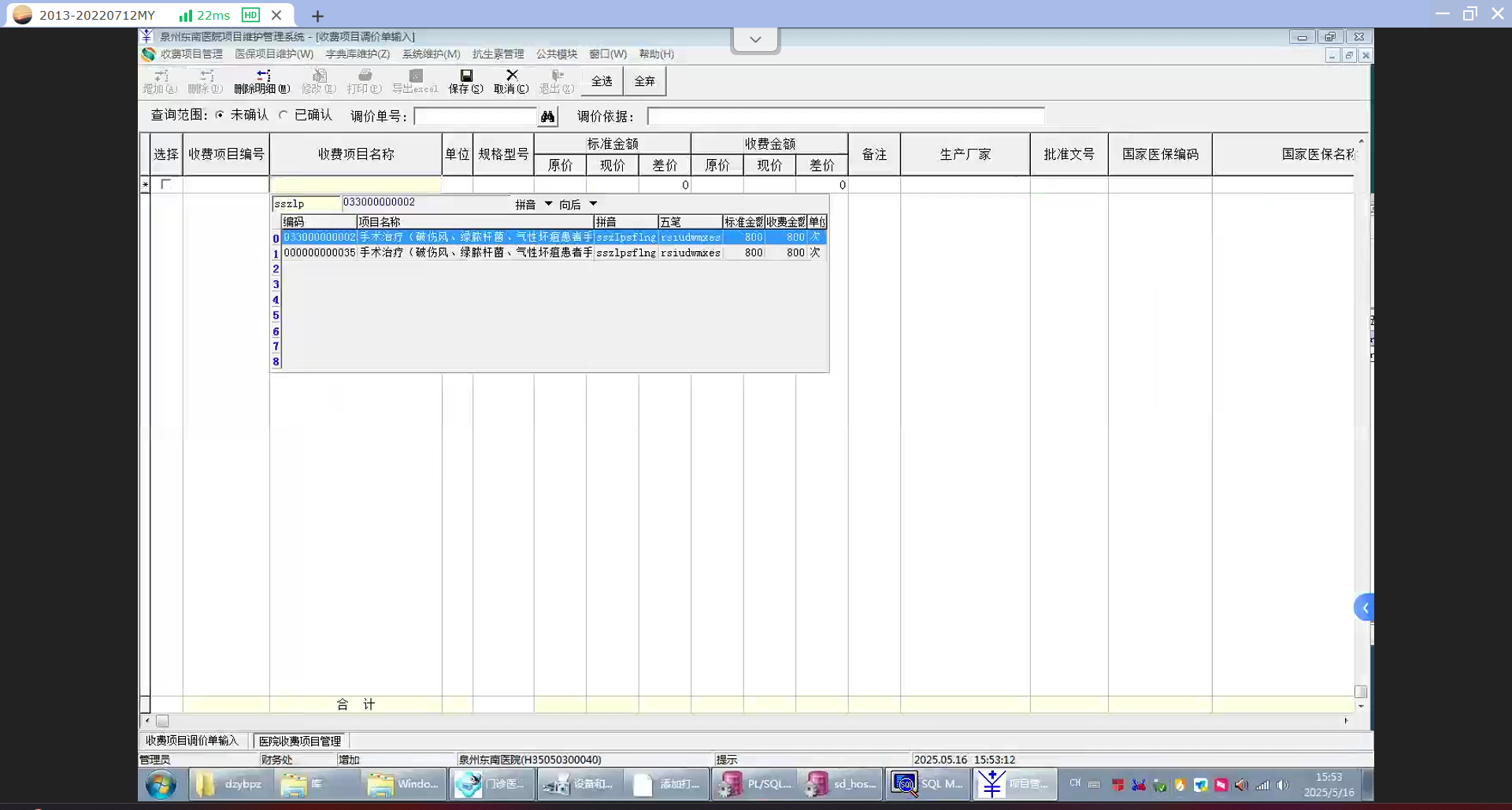Viewport: 1512px width, 810px height.
Task: Click the 全弃 button
Action: click(x=645, y=81)
